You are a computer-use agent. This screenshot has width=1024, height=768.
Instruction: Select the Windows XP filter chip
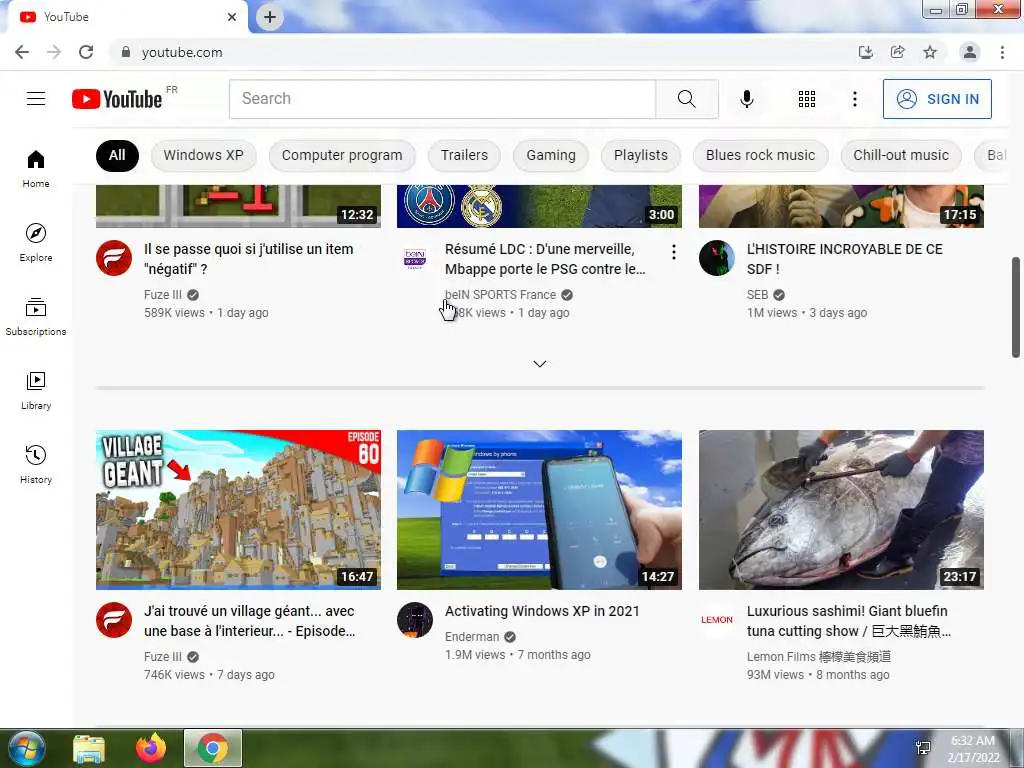(203, 155)
